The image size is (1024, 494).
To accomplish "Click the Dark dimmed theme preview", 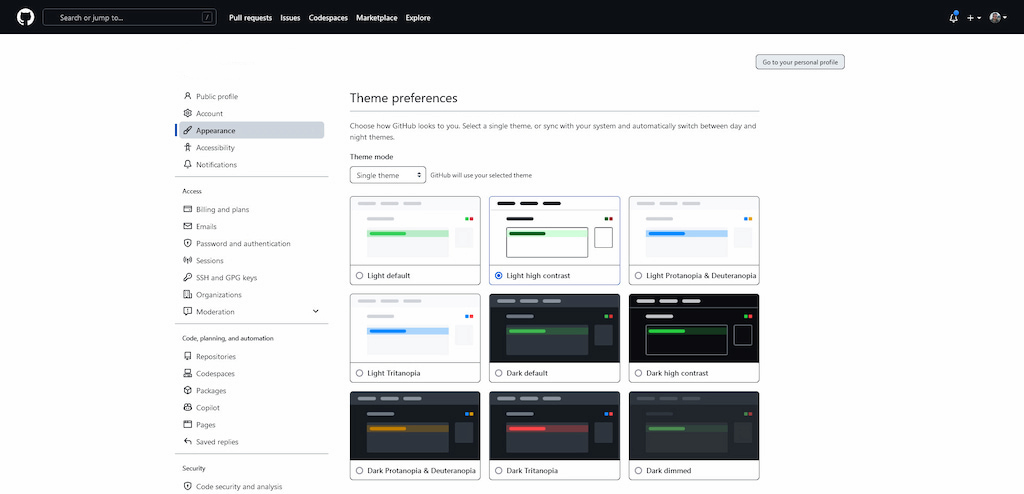I will click(694, 425).
